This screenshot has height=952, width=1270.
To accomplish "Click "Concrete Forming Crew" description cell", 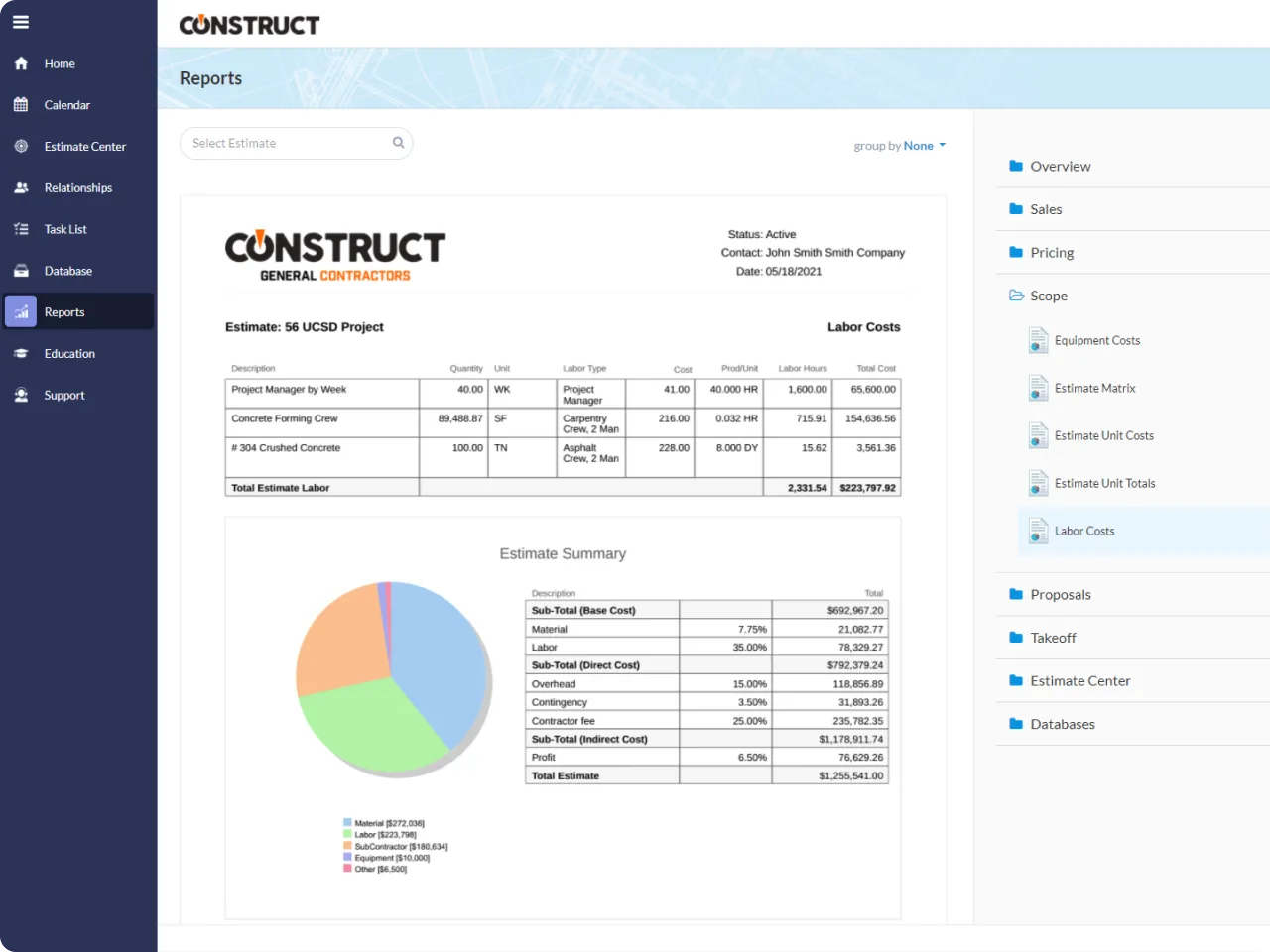I will pyautogui.click(x=322, y=422).
